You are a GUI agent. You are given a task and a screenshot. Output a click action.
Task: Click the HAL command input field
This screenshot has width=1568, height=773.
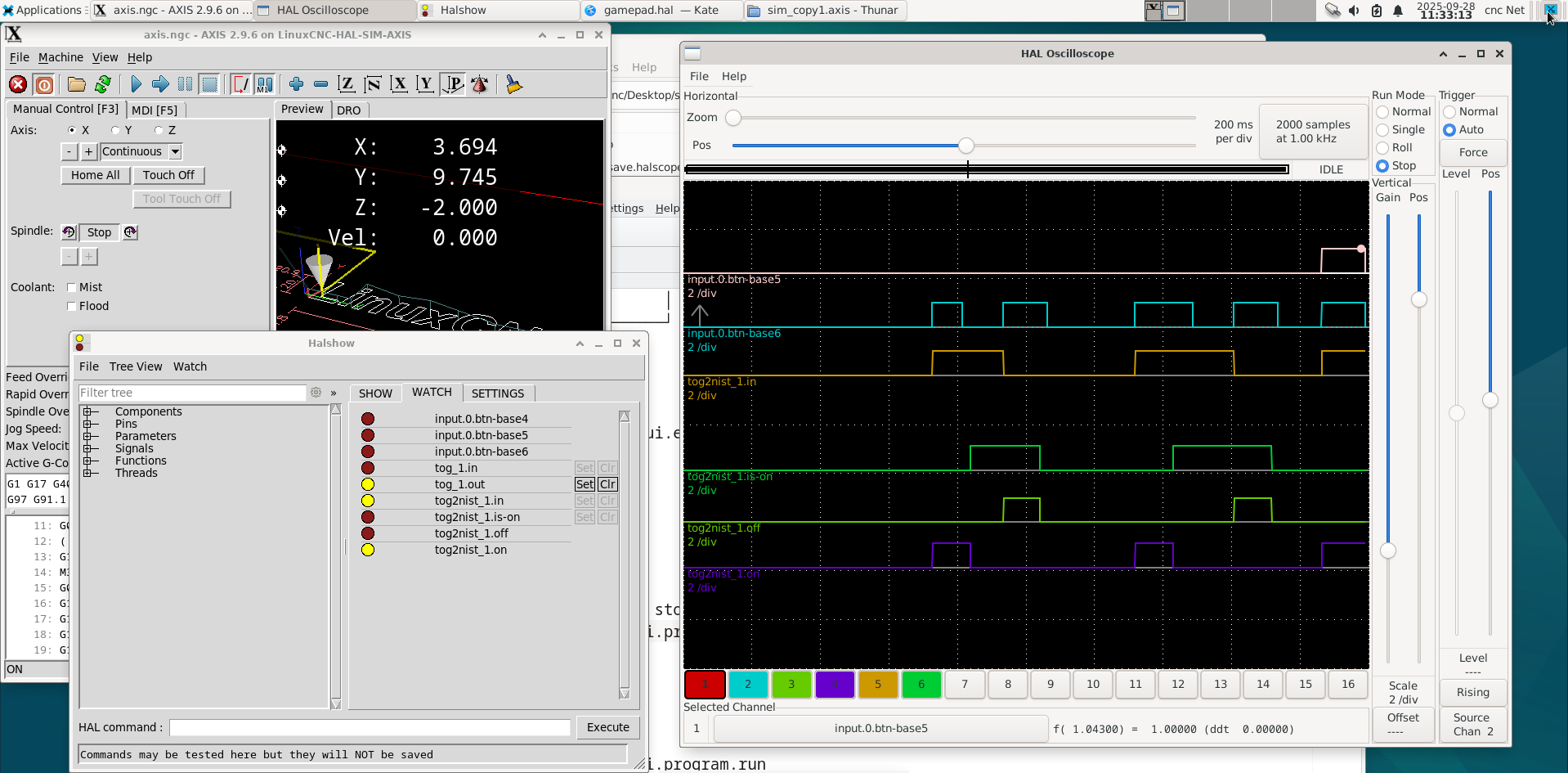click(370, 728)
